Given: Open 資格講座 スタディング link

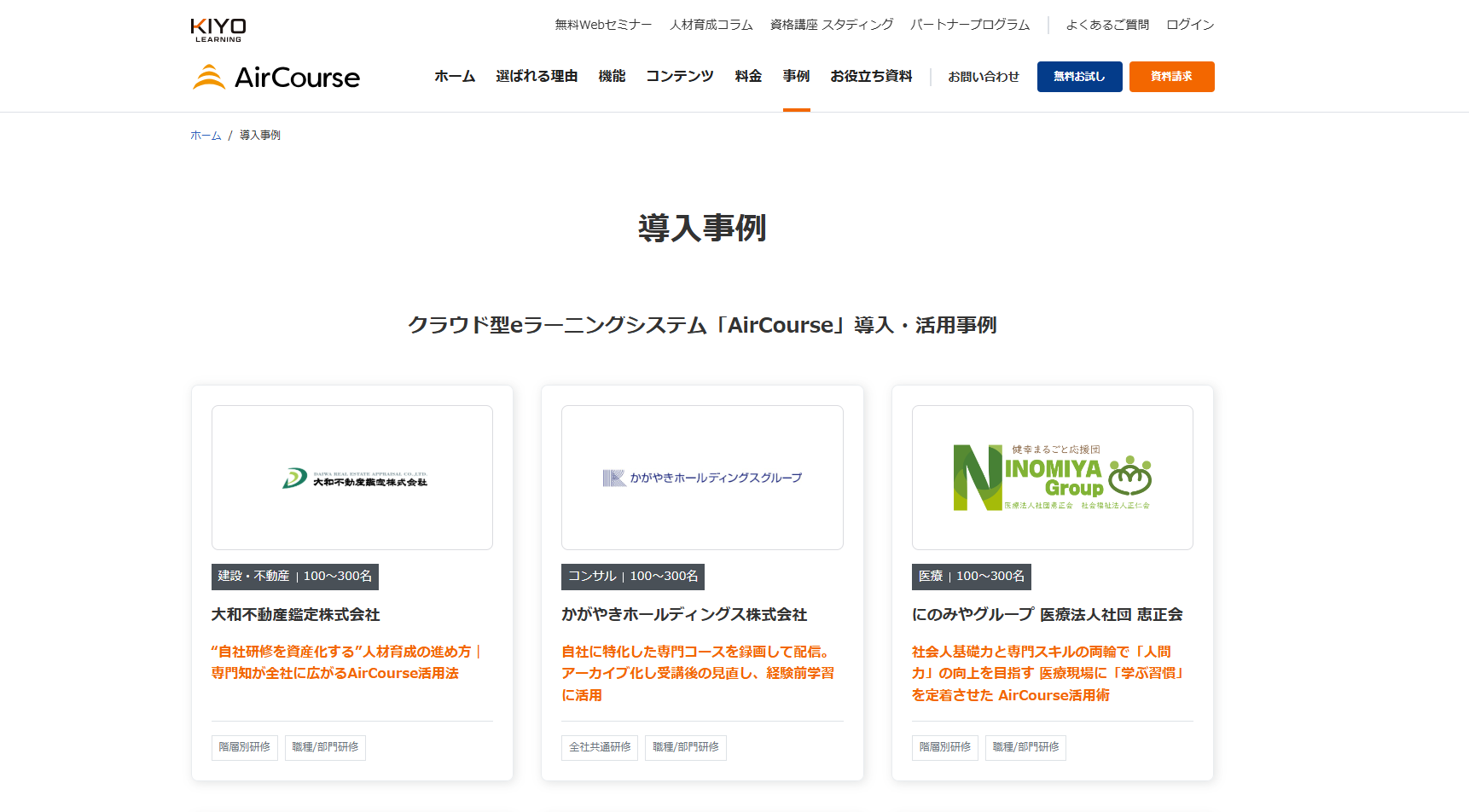Looking at the screenshot, I should [832, 25].
